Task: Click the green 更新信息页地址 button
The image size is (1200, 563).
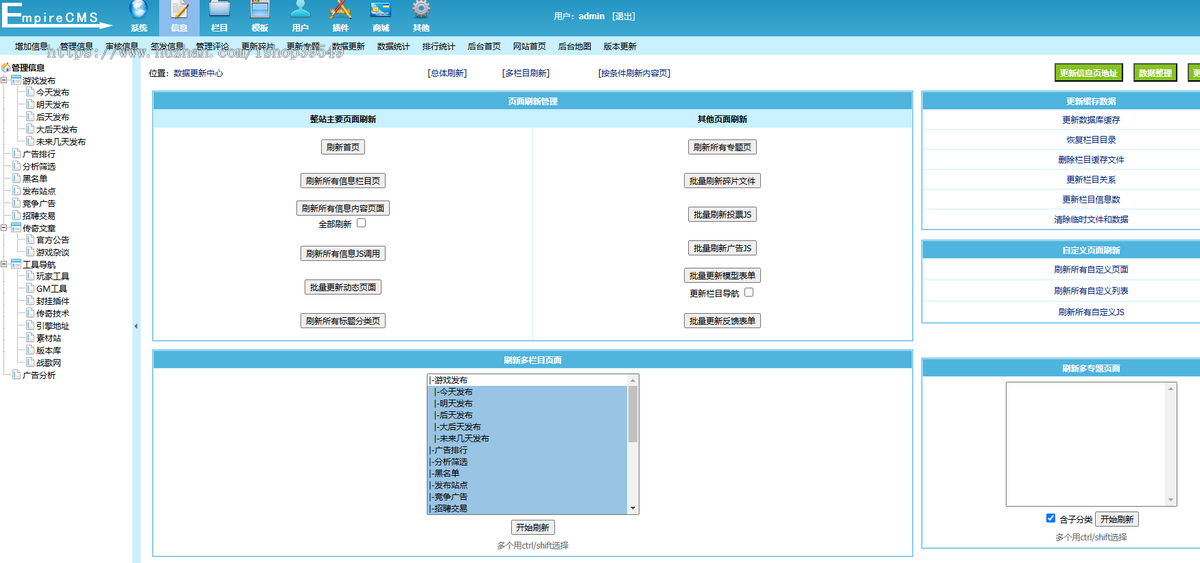Action: (1090, 73)
